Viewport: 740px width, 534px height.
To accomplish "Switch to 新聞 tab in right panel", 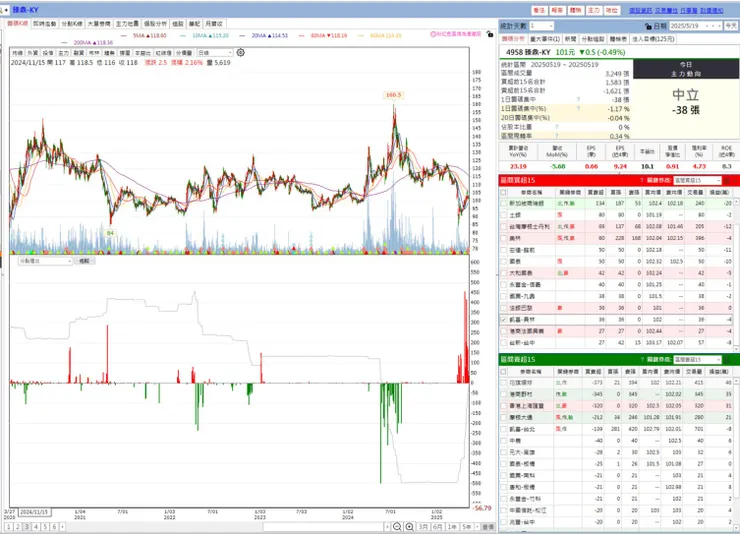I will [570, 39].
